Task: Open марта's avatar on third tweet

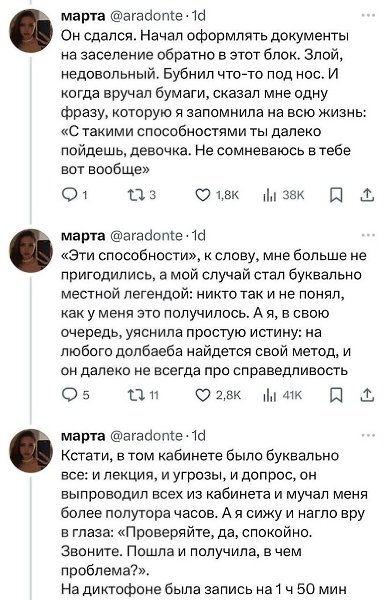Action: pyautogui.click(x=31, y=450)
